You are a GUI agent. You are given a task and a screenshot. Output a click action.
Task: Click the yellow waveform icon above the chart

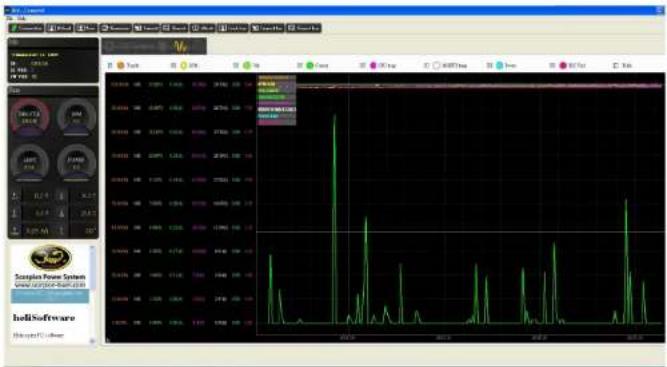[x=181, y=46]
